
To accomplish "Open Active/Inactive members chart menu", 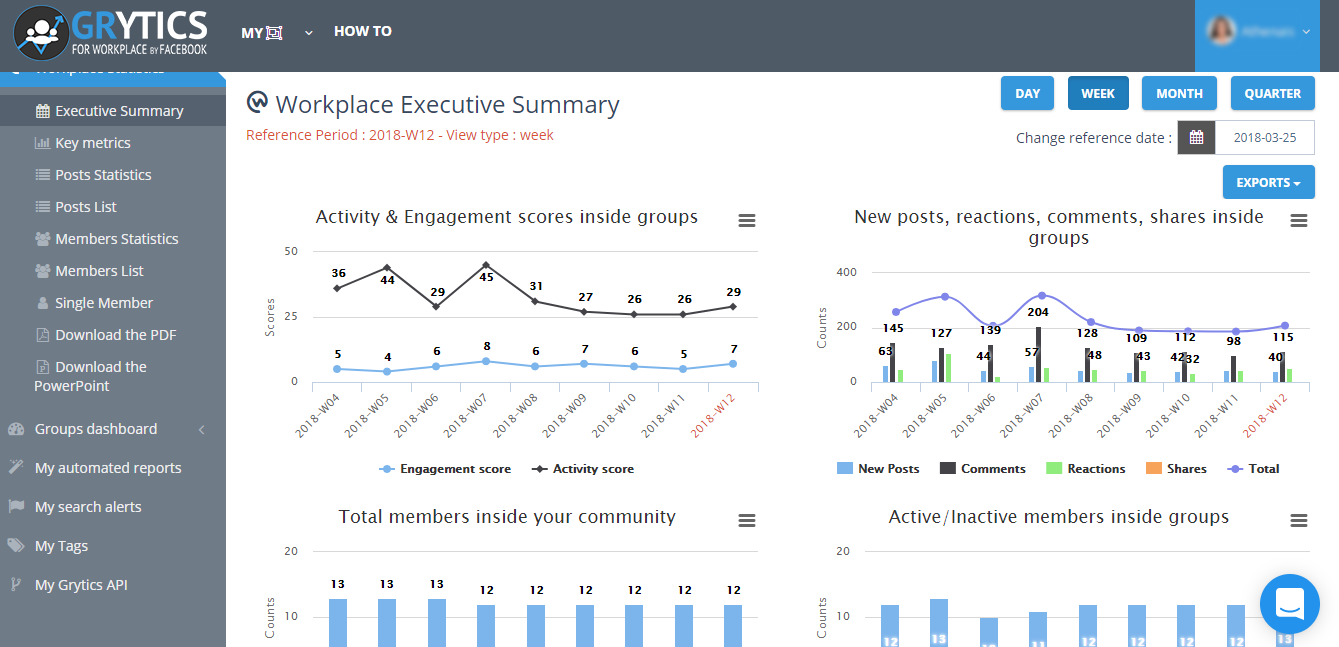I will [x=1299, y=521].
